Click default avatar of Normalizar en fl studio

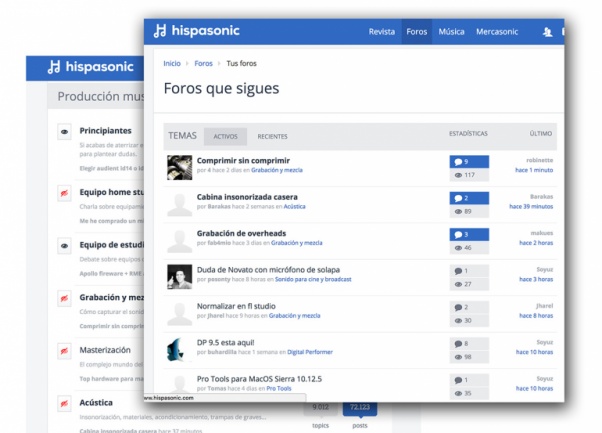pyautogui.click(x=179, y=313)
